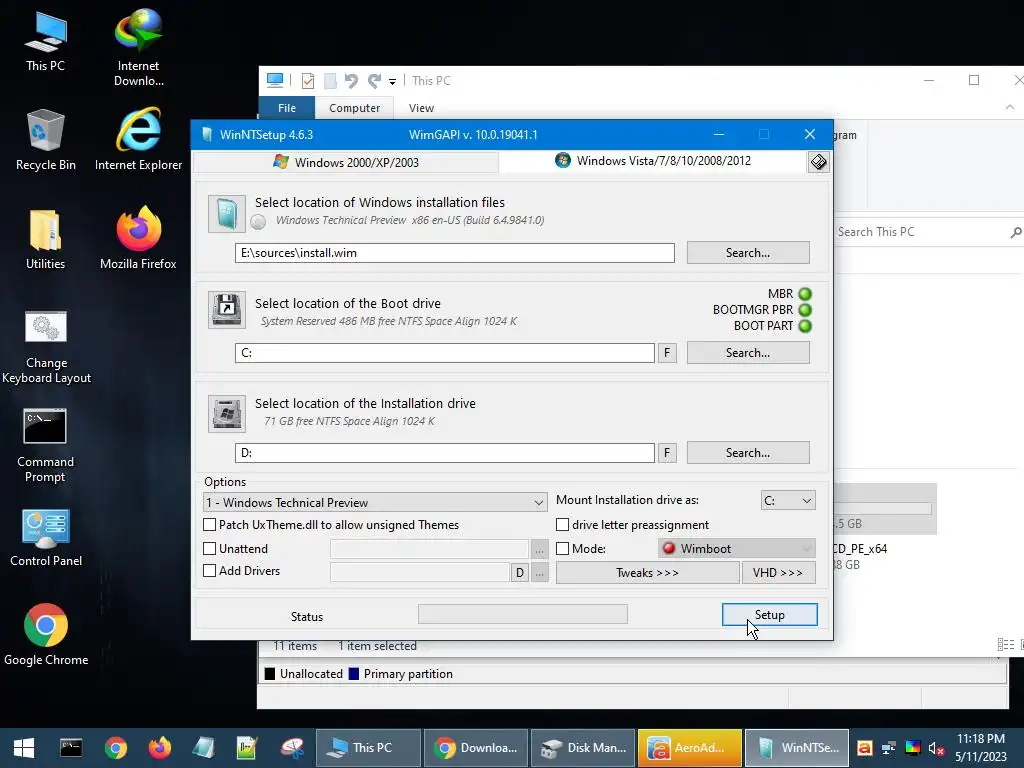
Task: Open the Wimboot mode dropdown
Action: click(737, 549)
